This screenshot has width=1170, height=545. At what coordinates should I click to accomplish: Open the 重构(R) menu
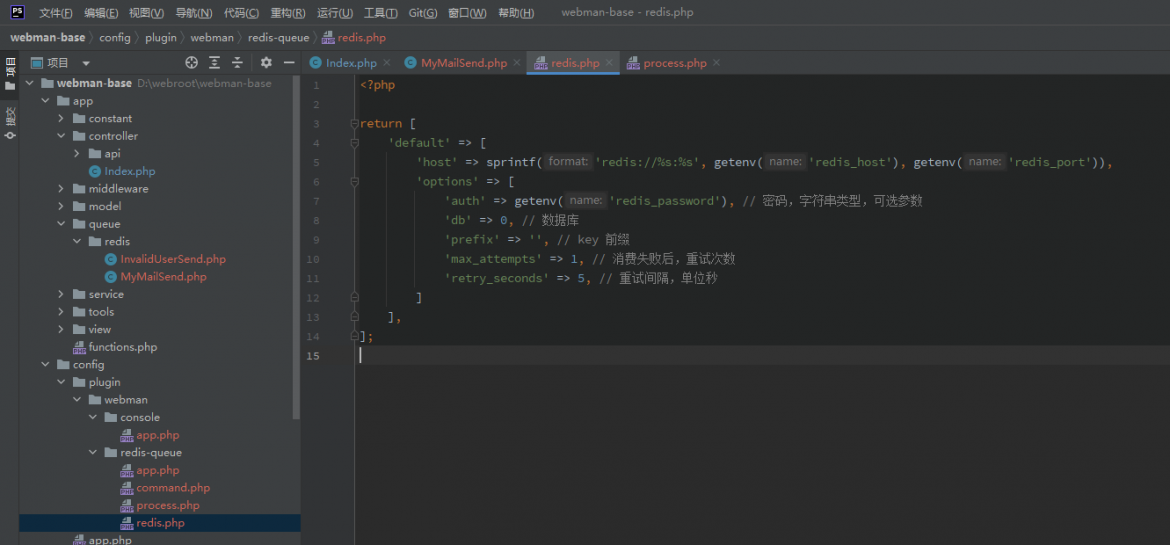point(288,13)
